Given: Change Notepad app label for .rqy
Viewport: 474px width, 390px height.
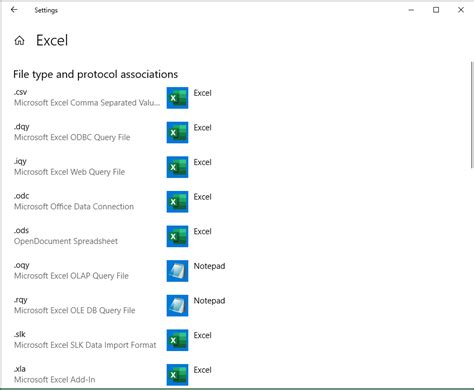Looking at the screenshot, I should pos(209,301).
